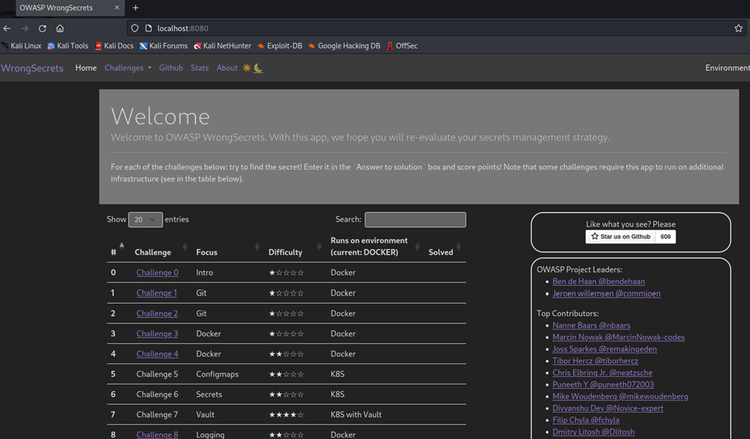Open the Kali Linux bookmark
This screenshot has width=750, height=439.
click(x=22, y=46)
